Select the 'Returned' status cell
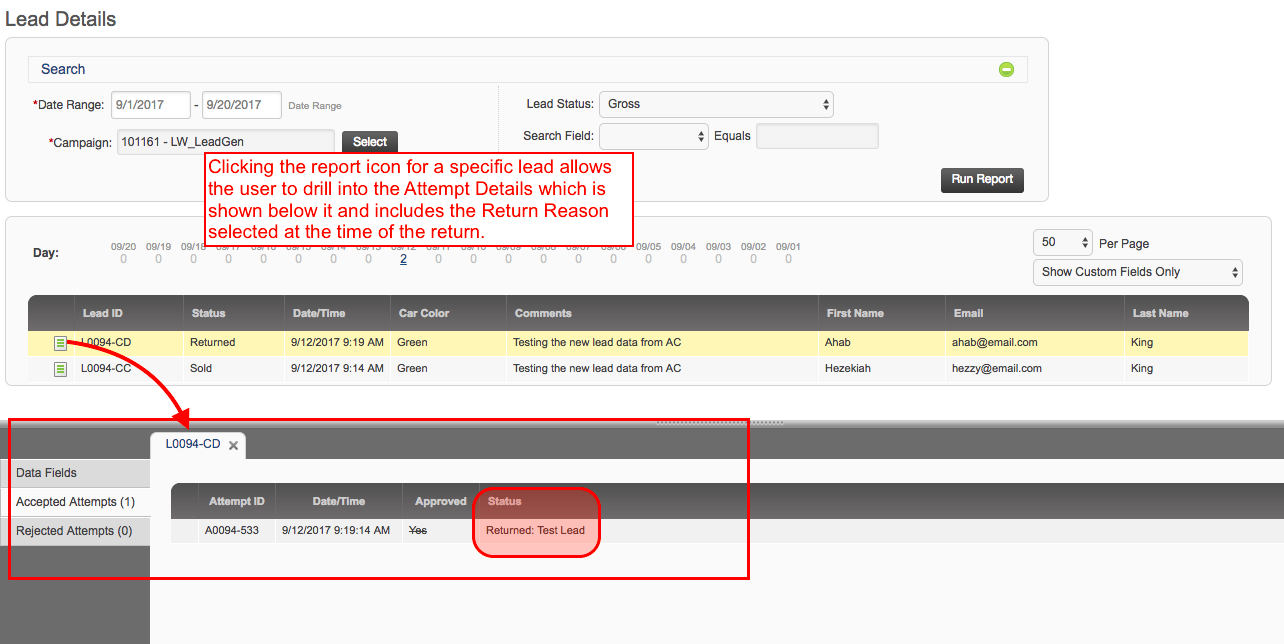The width and height of the screenshot is (1284, 644). 213,342
